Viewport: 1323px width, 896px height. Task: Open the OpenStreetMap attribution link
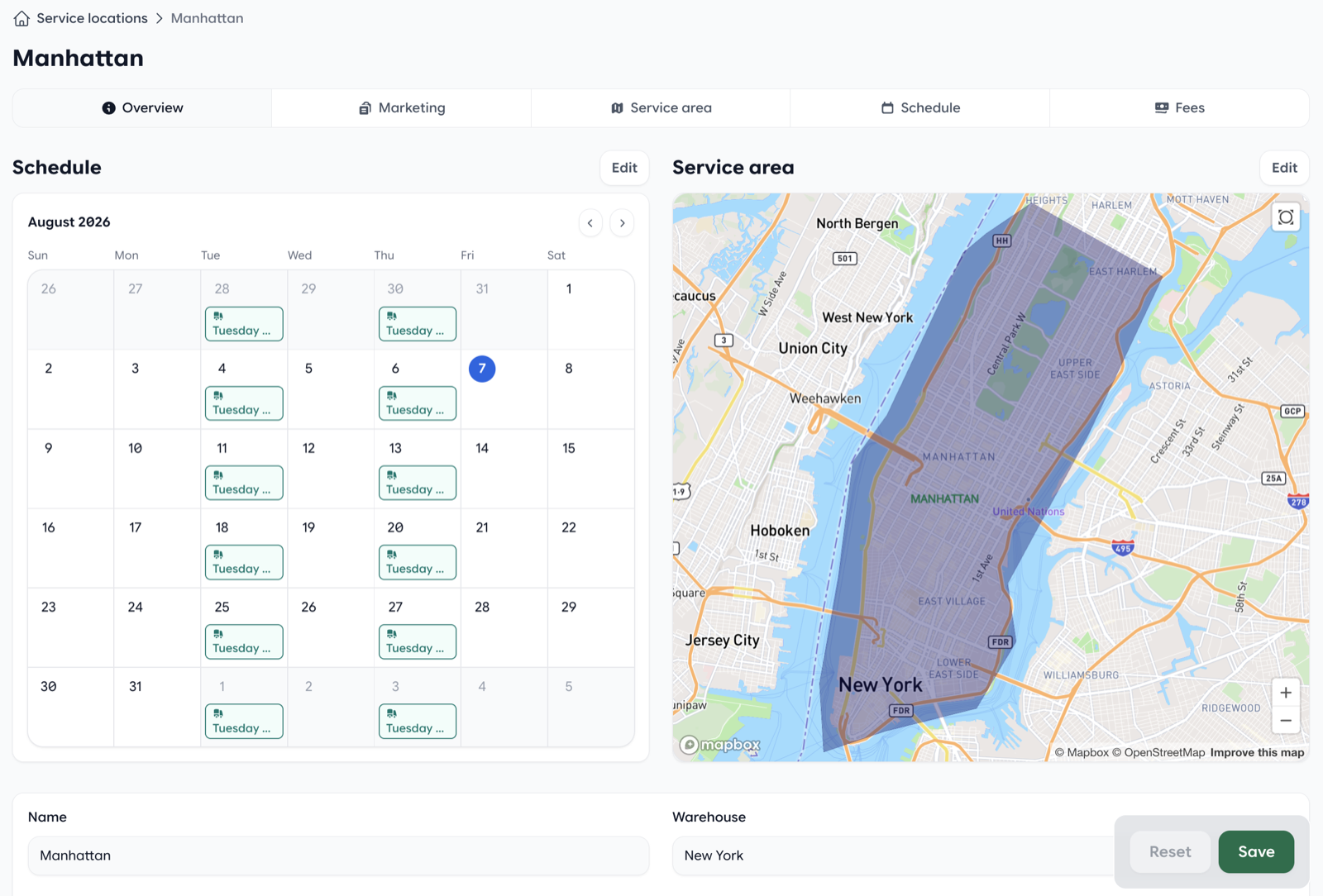pos(1158,753)
